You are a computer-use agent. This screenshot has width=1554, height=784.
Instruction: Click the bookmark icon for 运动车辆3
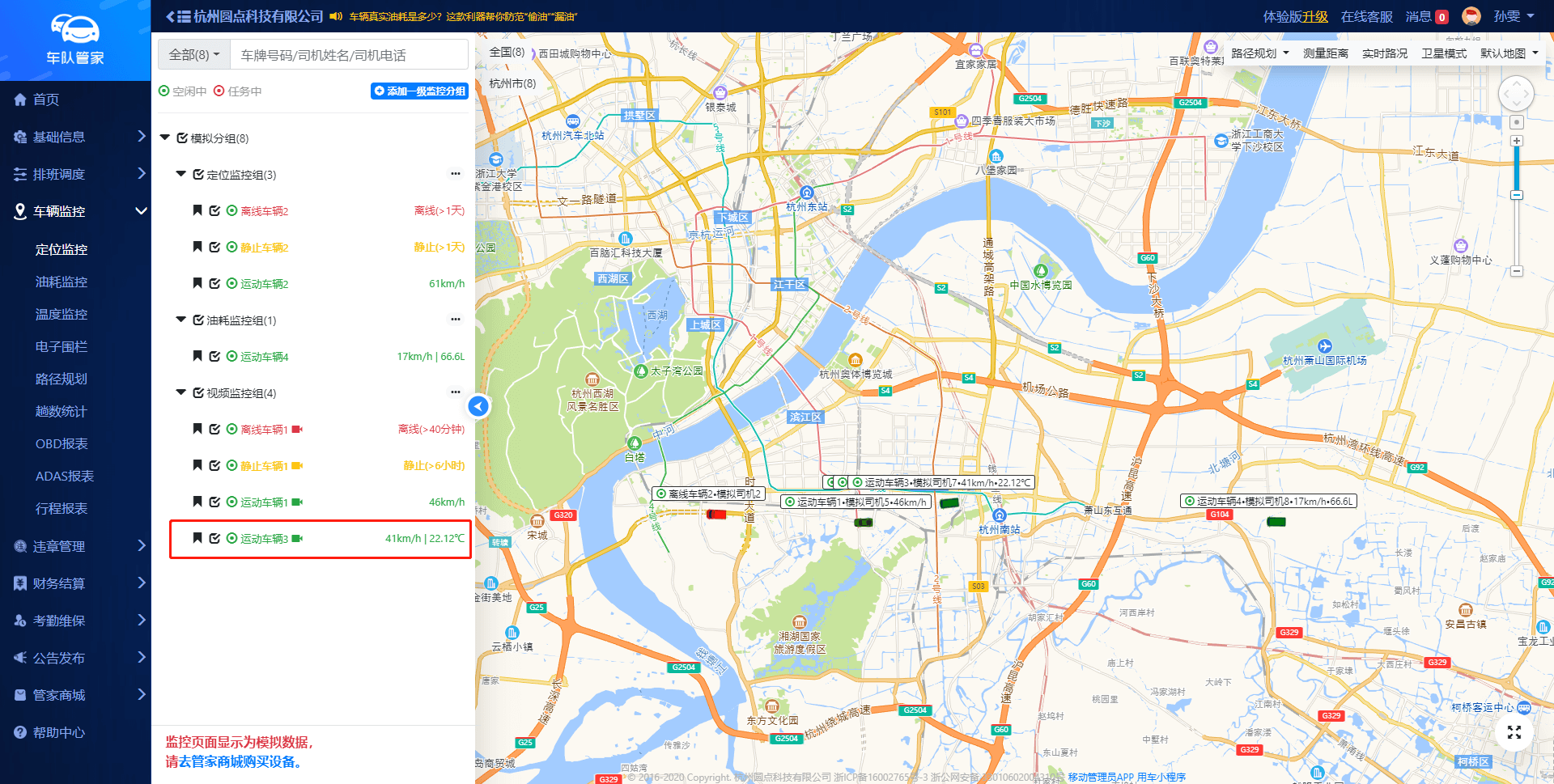197,538
